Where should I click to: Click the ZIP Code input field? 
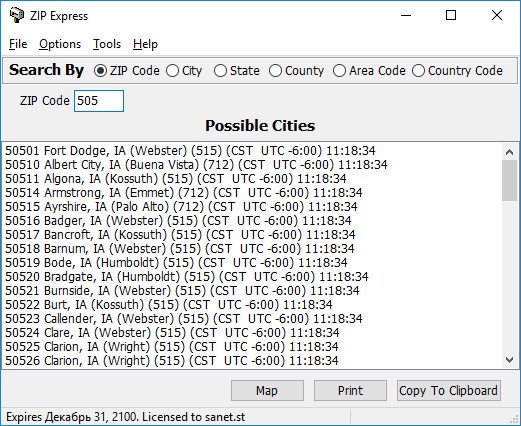[x=99, y=101]
